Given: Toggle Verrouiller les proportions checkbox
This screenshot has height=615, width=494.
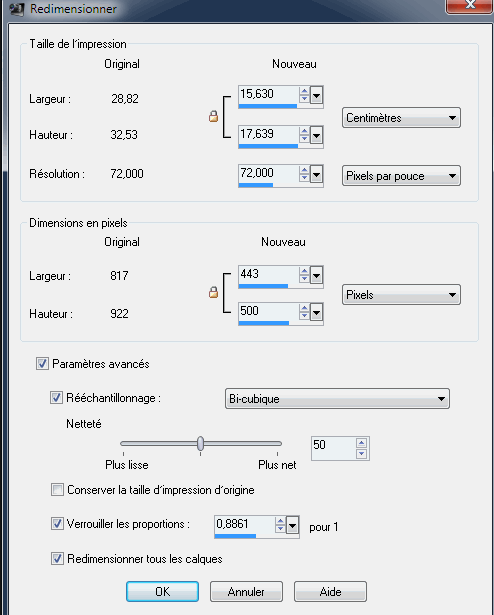Looking at the screenshot, I should [x=57, y=524].
